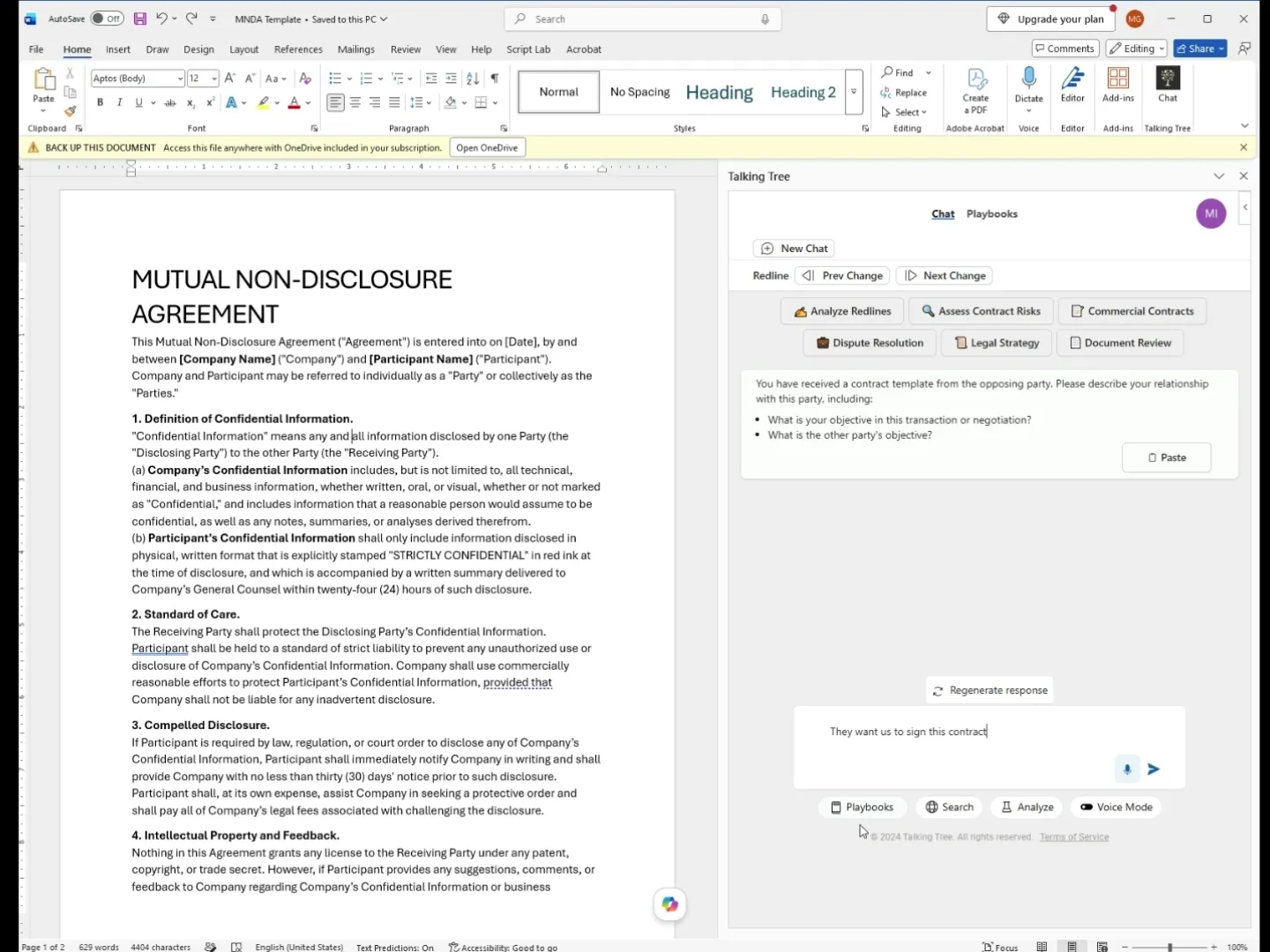
Task: Open the Change Case dropdown
Action: [276, 78]
